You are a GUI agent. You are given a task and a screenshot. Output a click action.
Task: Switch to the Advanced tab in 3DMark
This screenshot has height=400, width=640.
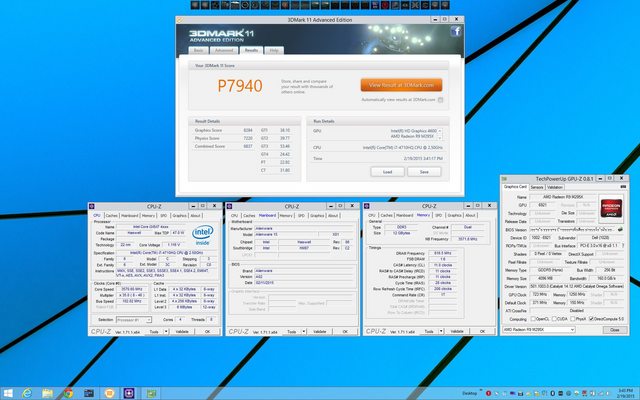224,50
